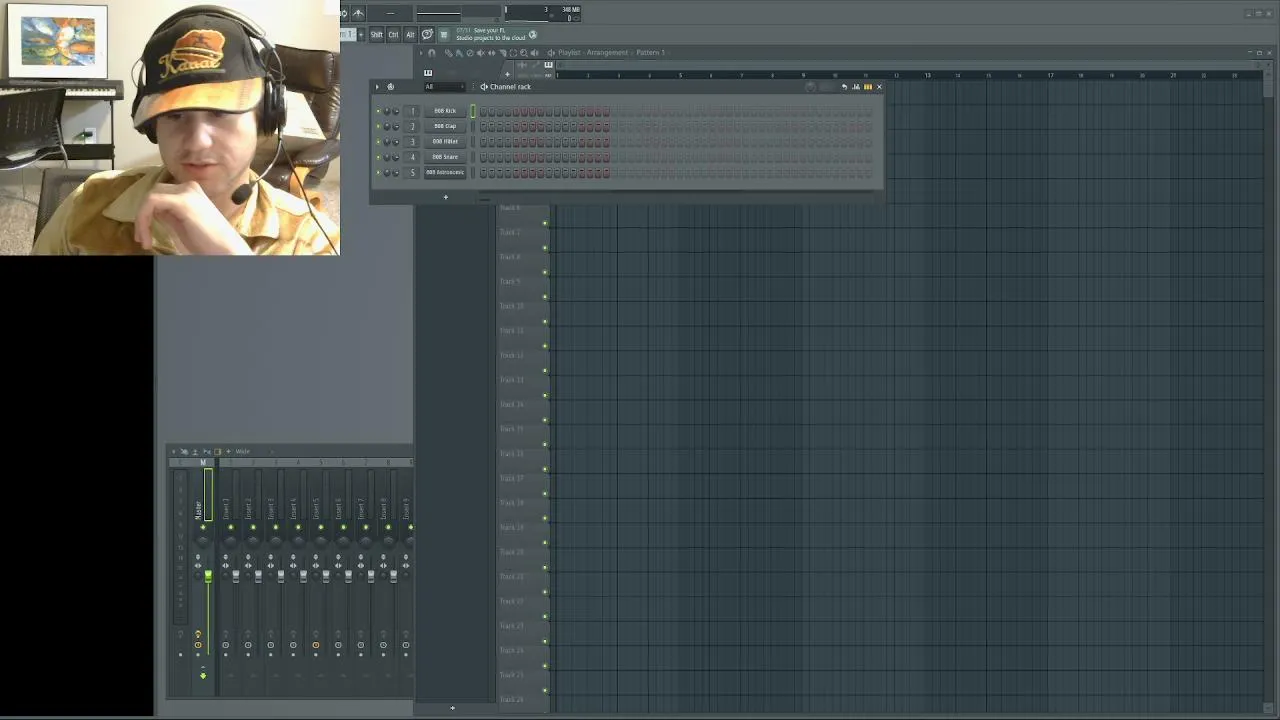Image resolution: width=1280 pixels, height=720 pixels.
Task: Open the Channel rack options menu arrow
Action: (x=378, y=87)
